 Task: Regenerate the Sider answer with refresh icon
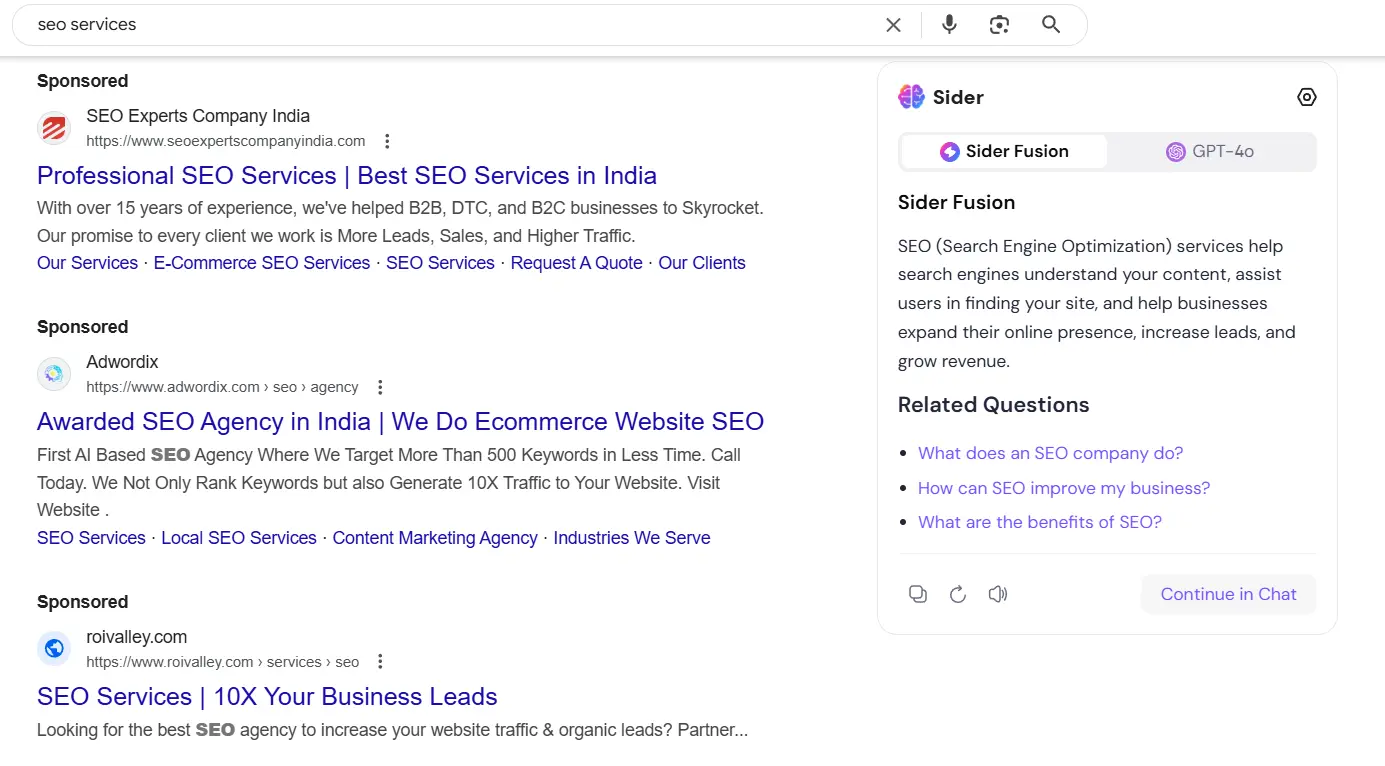pyautogui.click(x=957, y=594)
